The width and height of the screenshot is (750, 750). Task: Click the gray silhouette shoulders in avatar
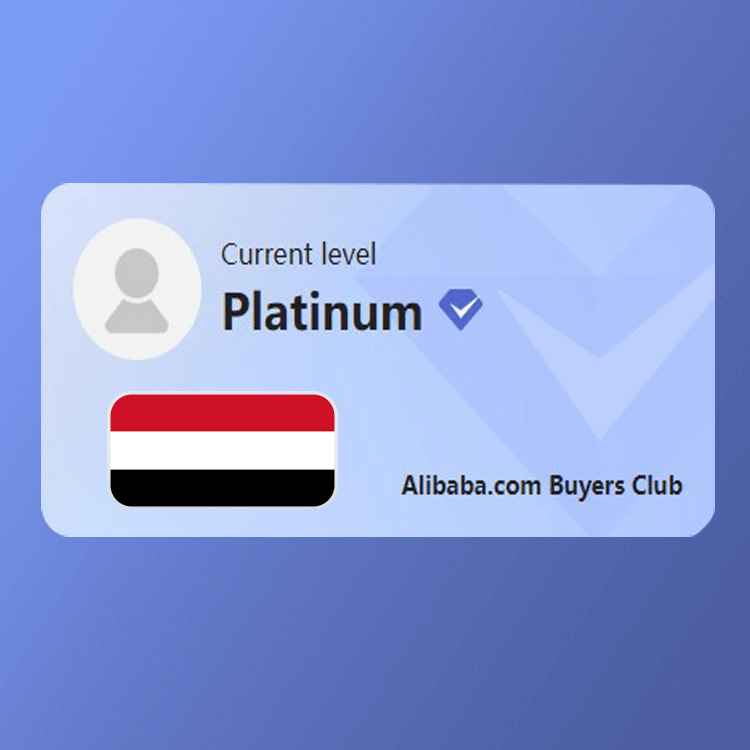[137, 316]
